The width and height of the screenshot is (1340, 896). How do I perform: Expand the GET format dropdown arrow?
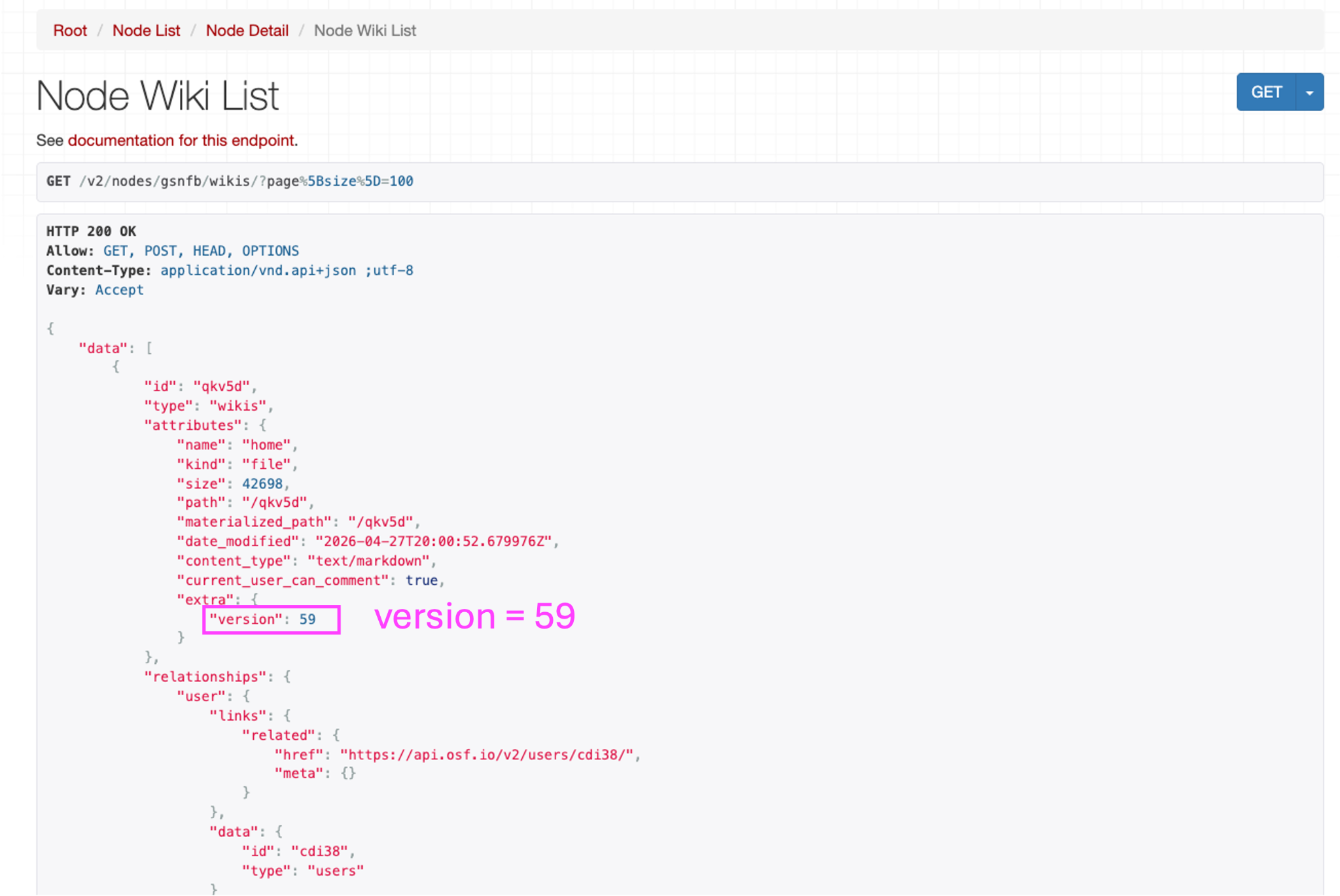pyautogui.click(x=1310, y=92)
